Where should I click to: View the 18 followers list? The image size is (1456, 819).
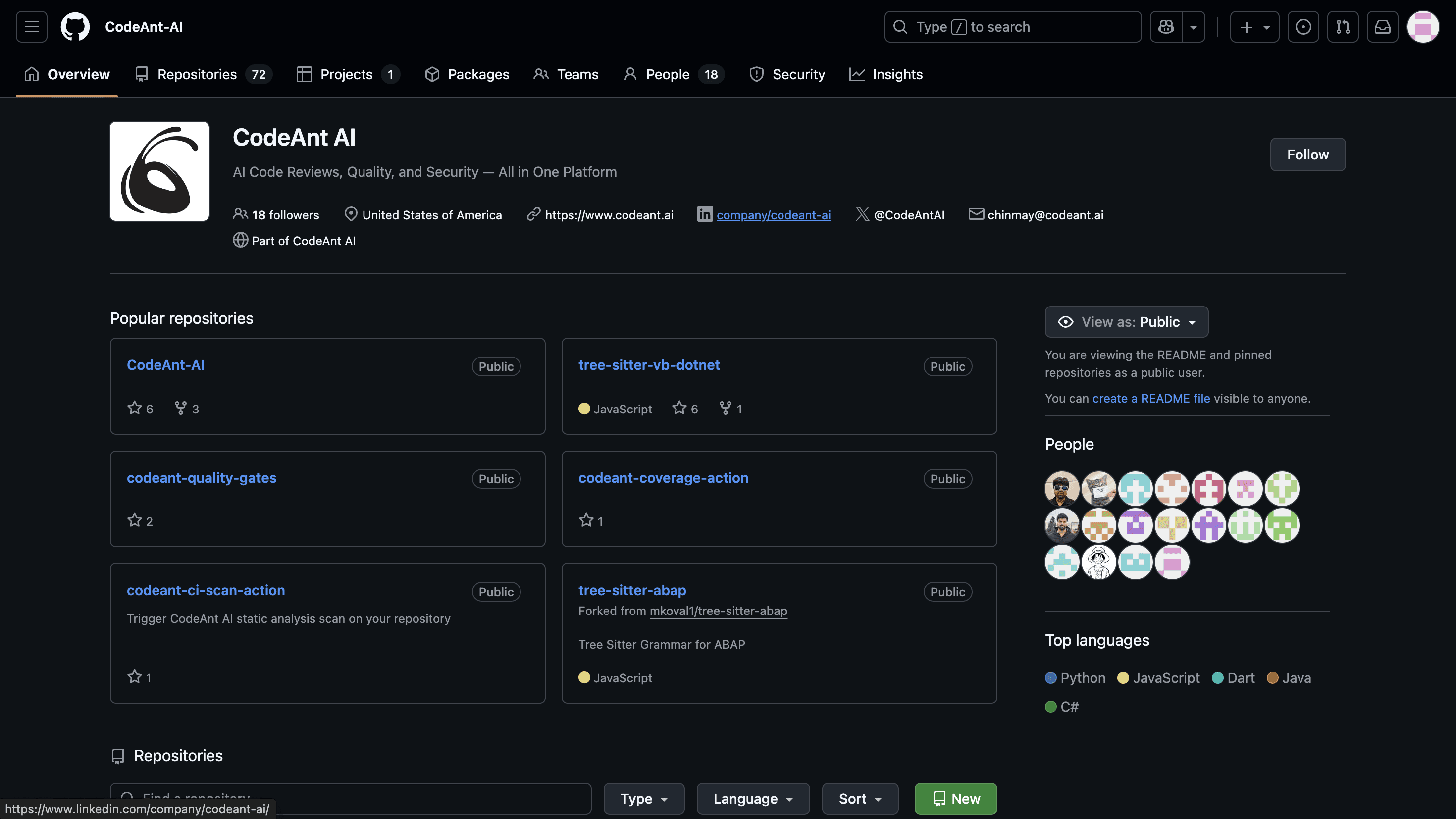[276, 215]
